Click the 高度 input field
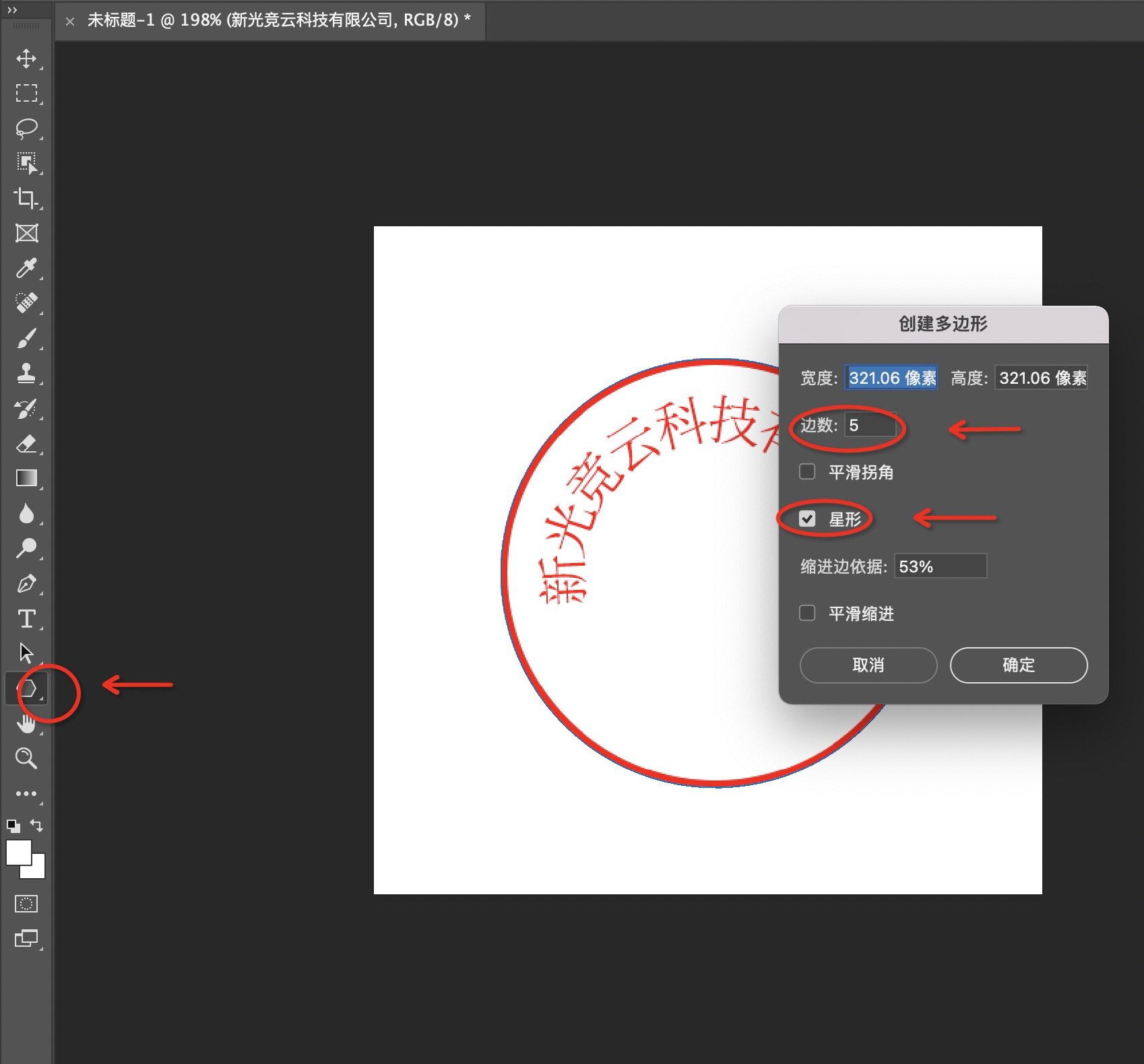1144x1064 pixels. 1042,378
